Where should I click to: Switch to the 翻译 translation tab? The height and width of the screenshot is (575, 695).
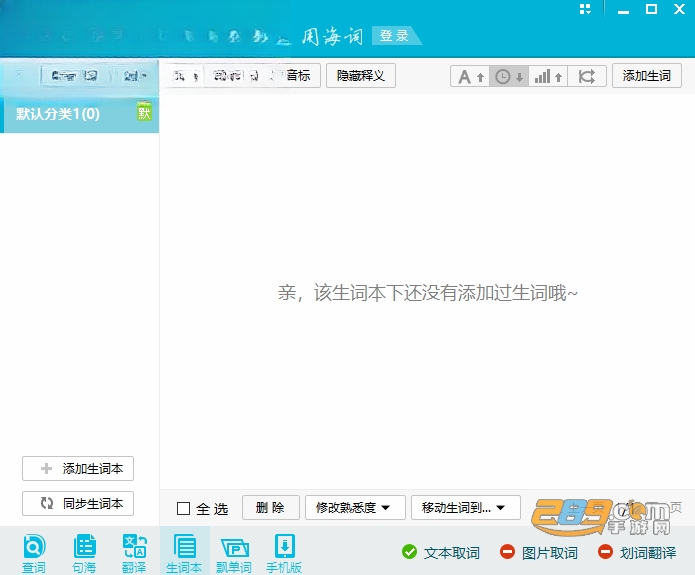tap(134, 553)
